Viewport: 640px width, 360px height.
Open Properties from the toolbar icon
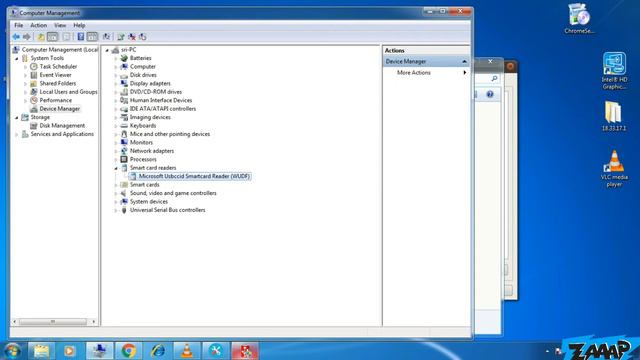[66, 37]
